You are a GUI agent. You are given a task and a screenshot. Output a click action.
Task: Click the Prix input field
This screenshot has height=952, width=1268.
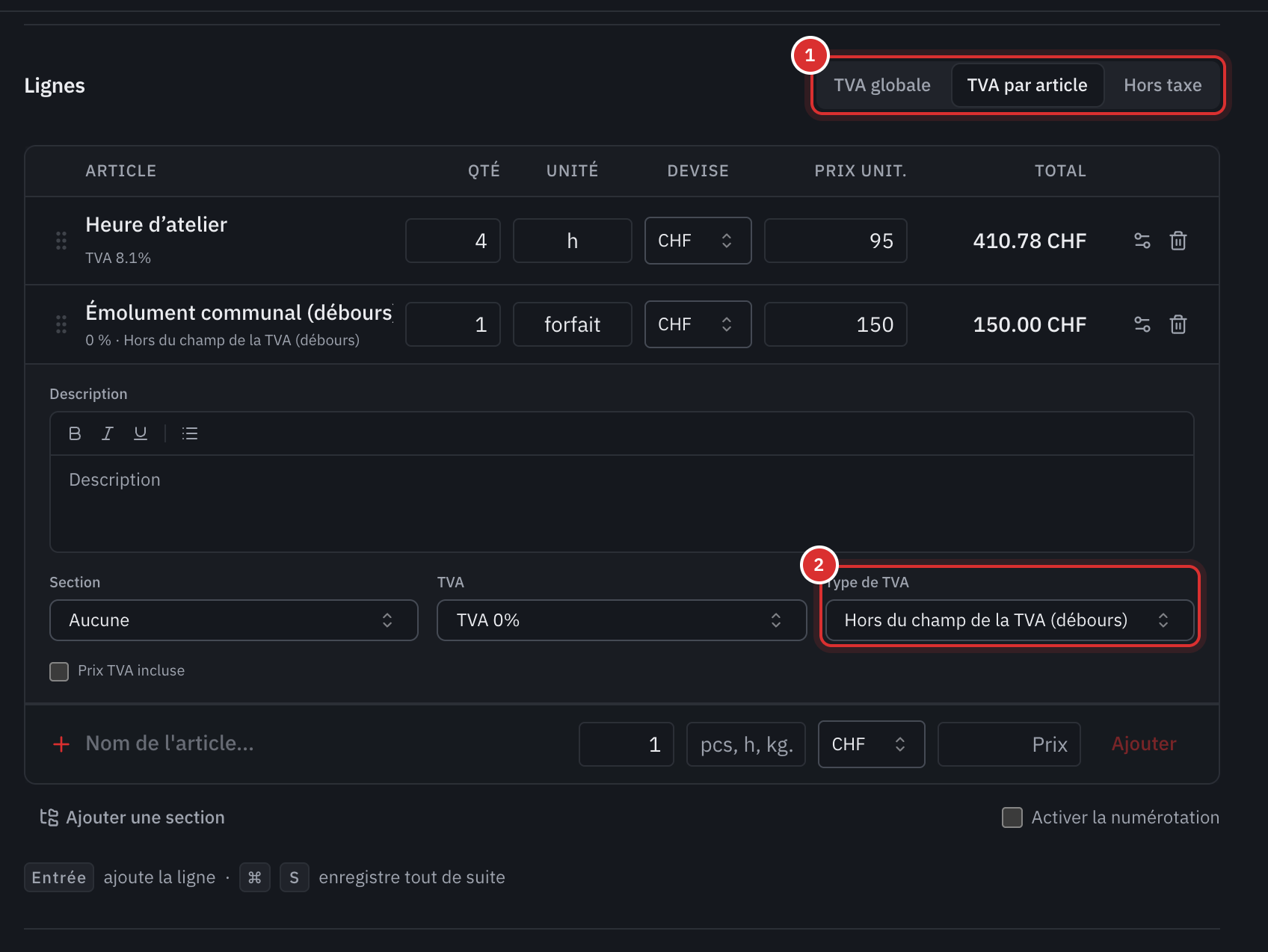(1009, 744)
